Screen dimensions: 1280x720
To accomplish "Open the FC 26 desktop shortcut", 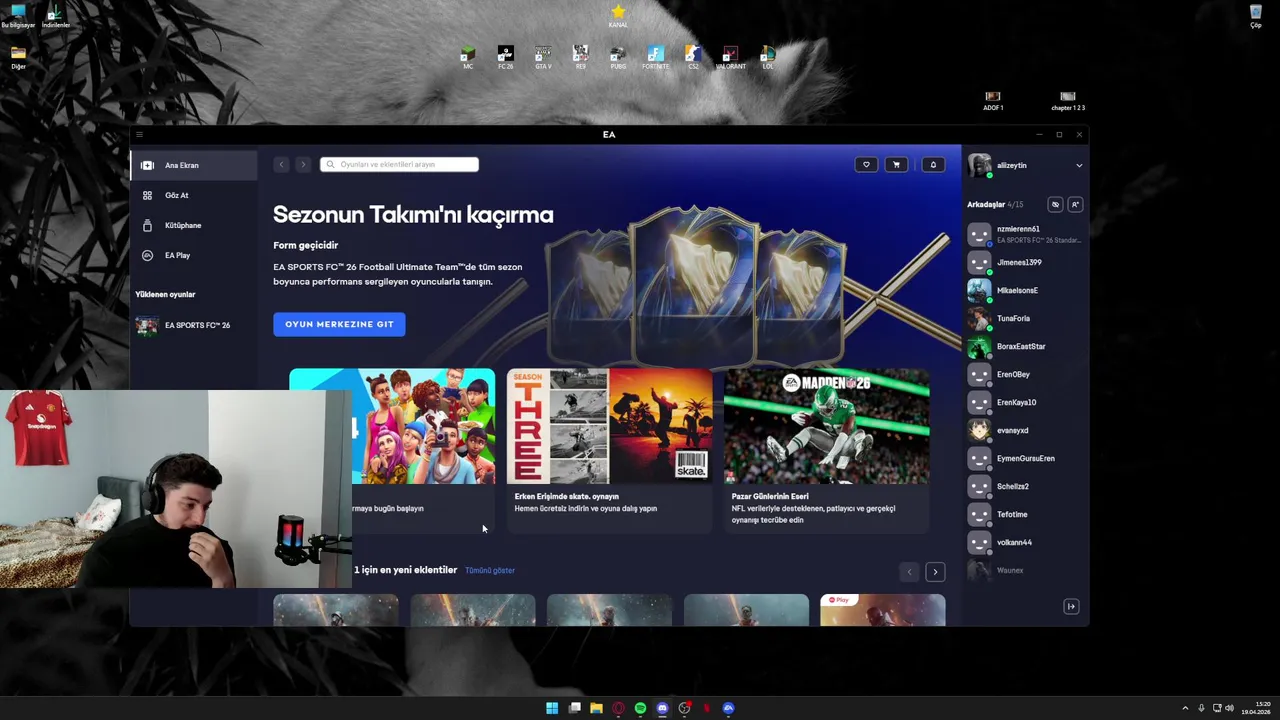I will (x=505, y=57).
